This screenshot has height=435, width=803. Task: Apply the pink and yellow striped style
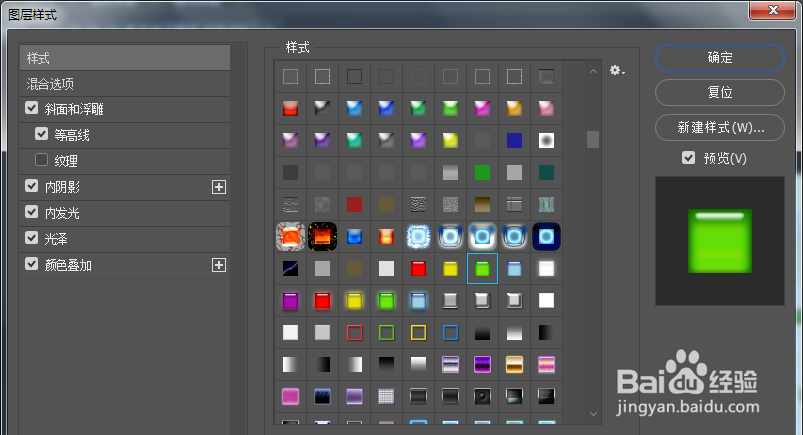coord(546,365)
